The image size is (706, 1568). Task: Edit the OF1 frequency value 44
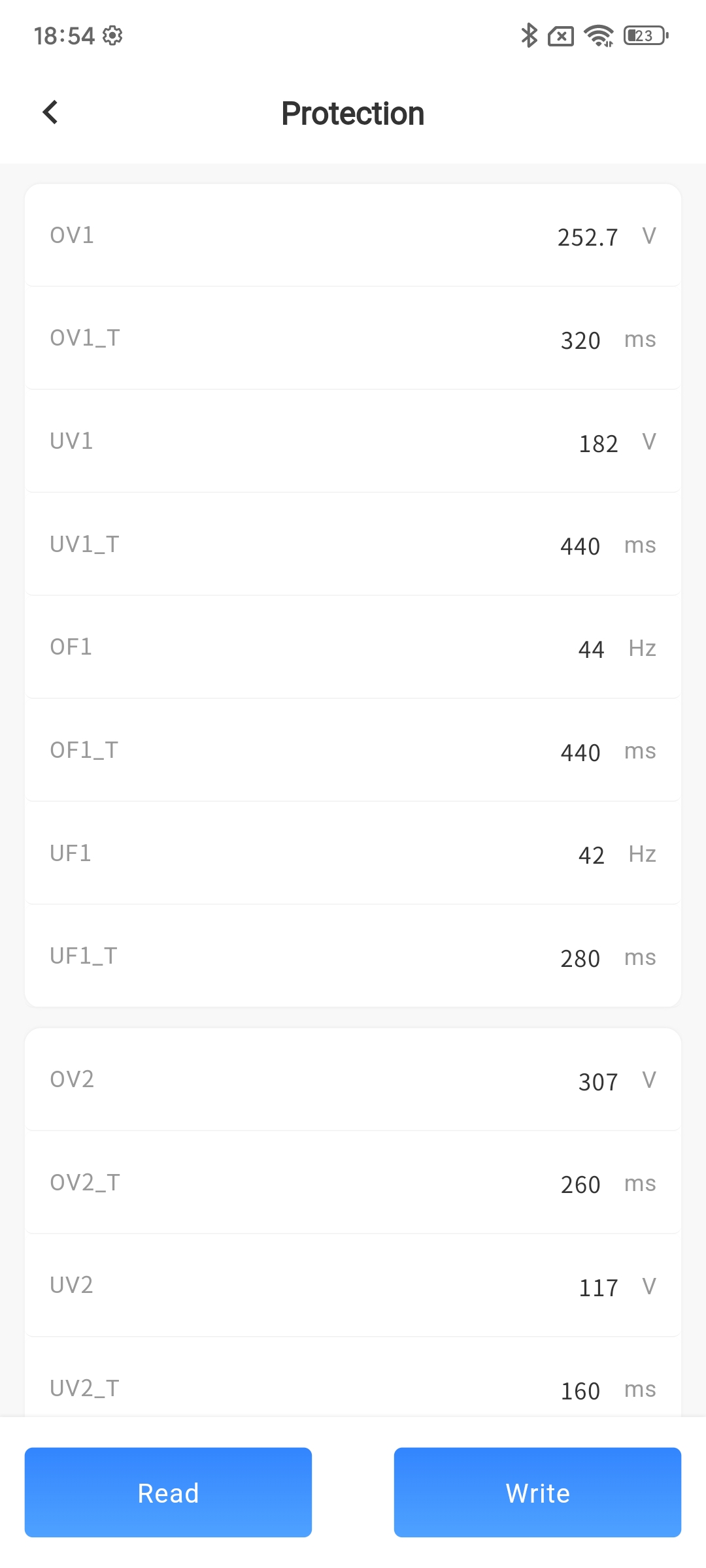(591, 649)
